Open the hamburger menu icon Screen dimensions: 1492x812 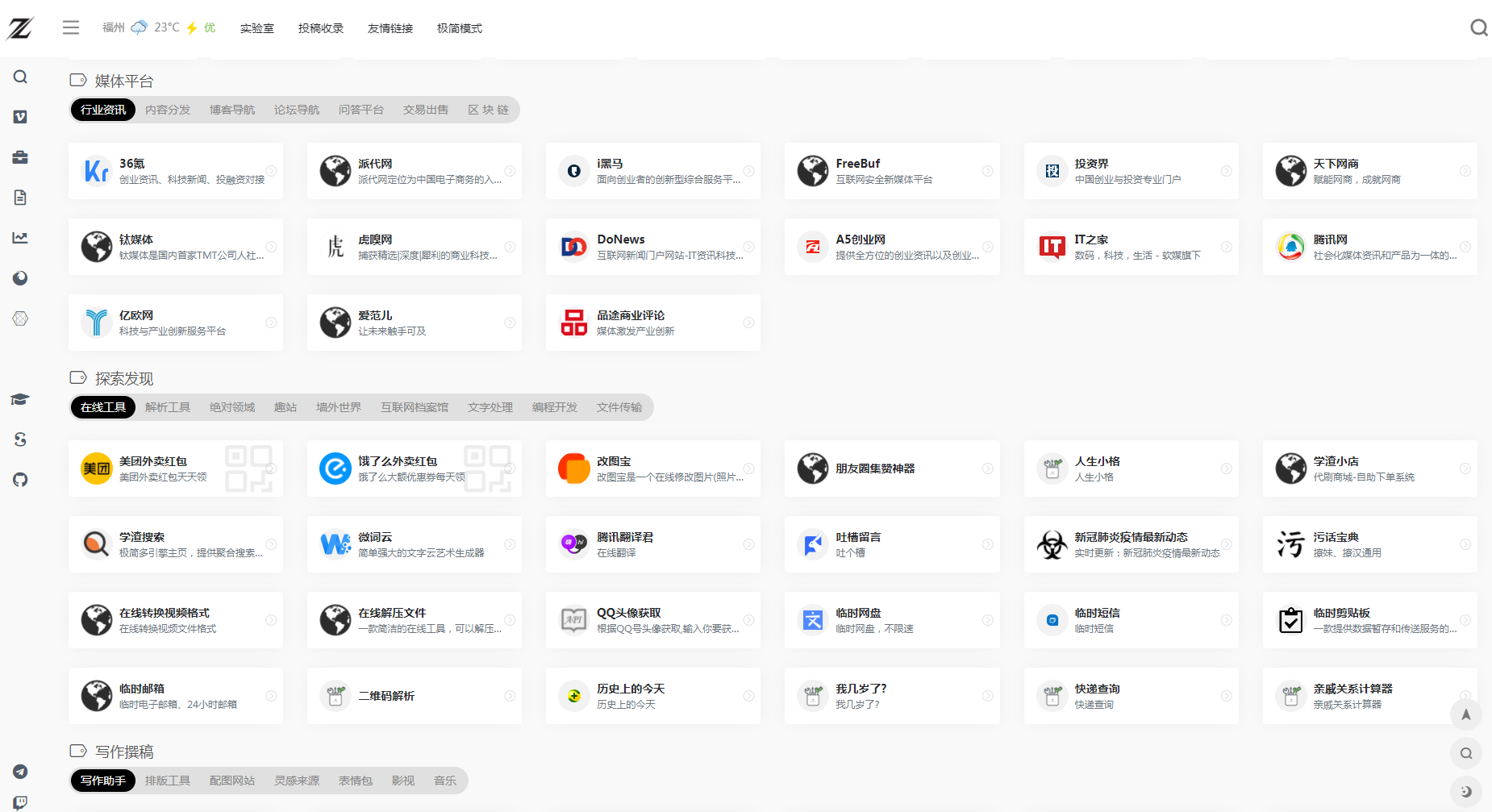[71, 27]
